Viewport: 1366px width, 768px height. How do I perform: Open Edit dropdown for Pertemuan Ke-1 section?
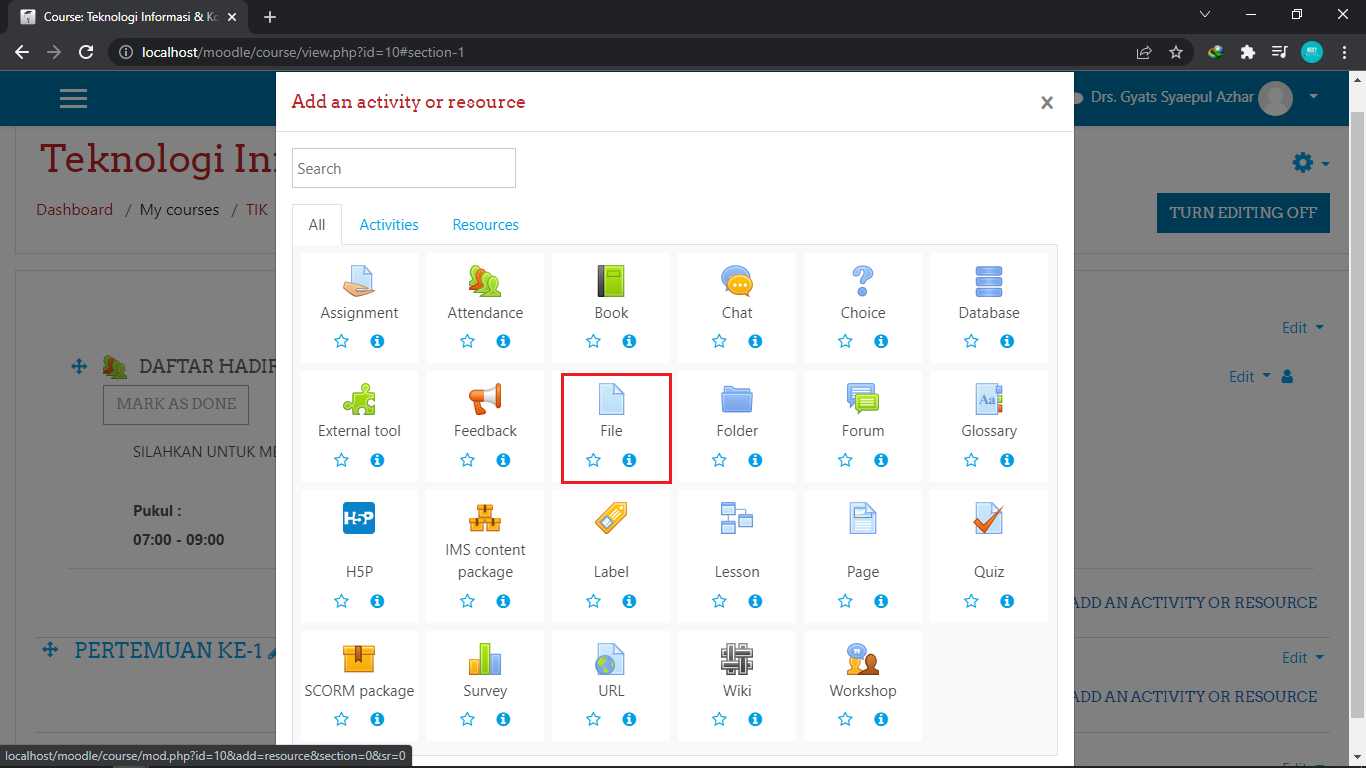point(1303,658)
